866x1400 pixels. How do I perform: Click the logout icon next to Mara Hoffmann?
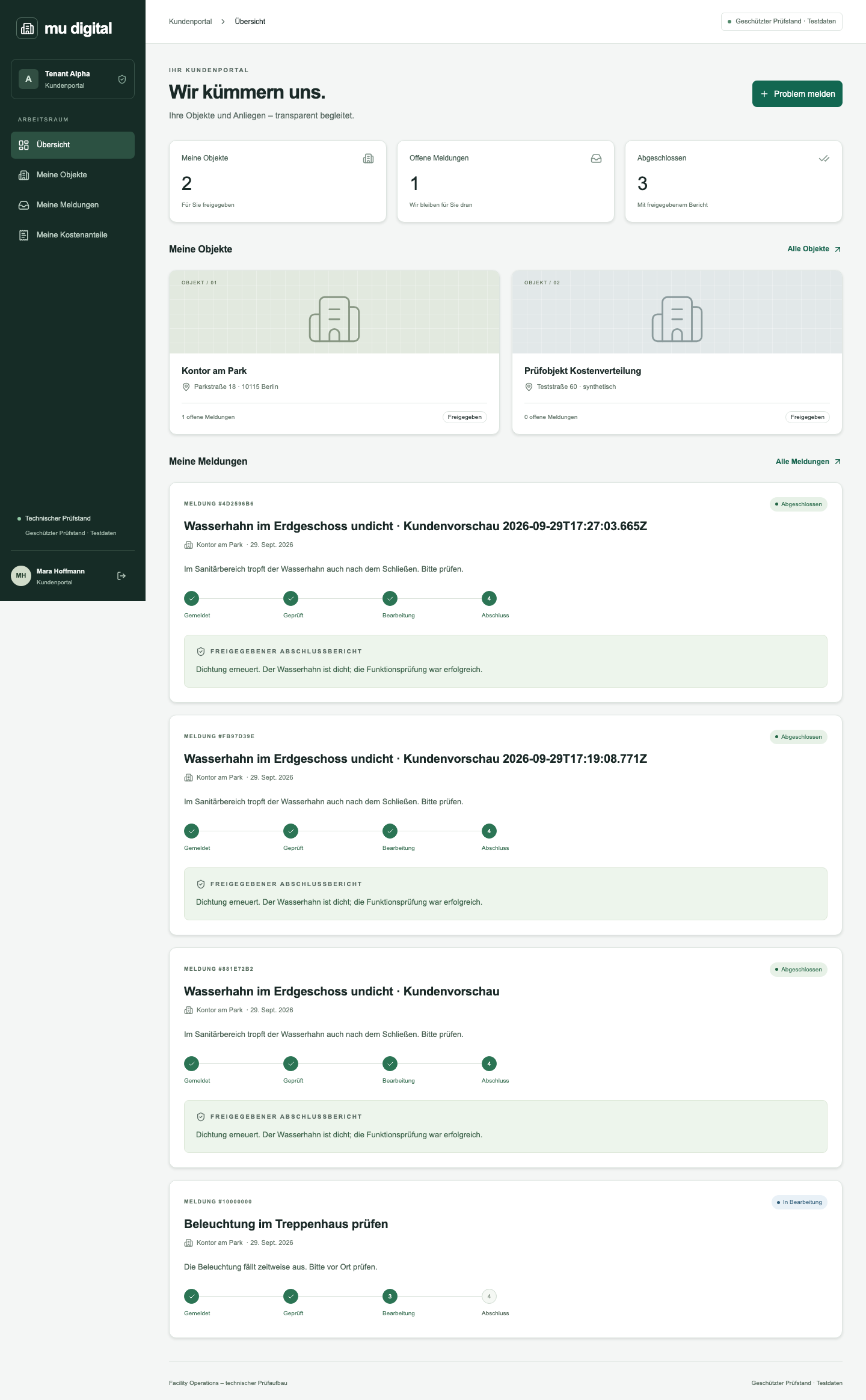point(121,576)
